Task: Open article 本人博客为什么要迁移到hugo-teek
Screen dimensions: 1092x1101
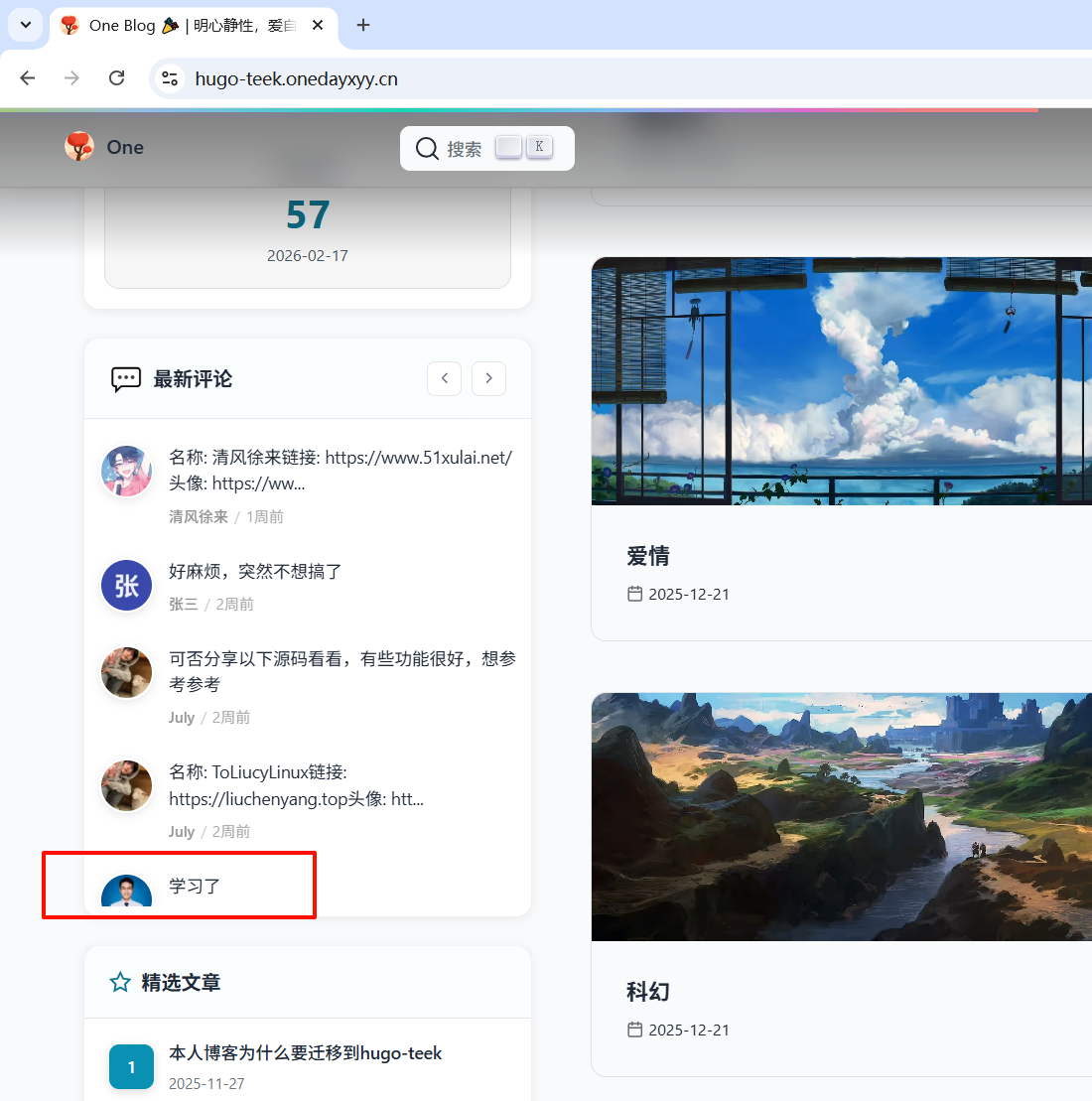Action: tap(305, 1053)
